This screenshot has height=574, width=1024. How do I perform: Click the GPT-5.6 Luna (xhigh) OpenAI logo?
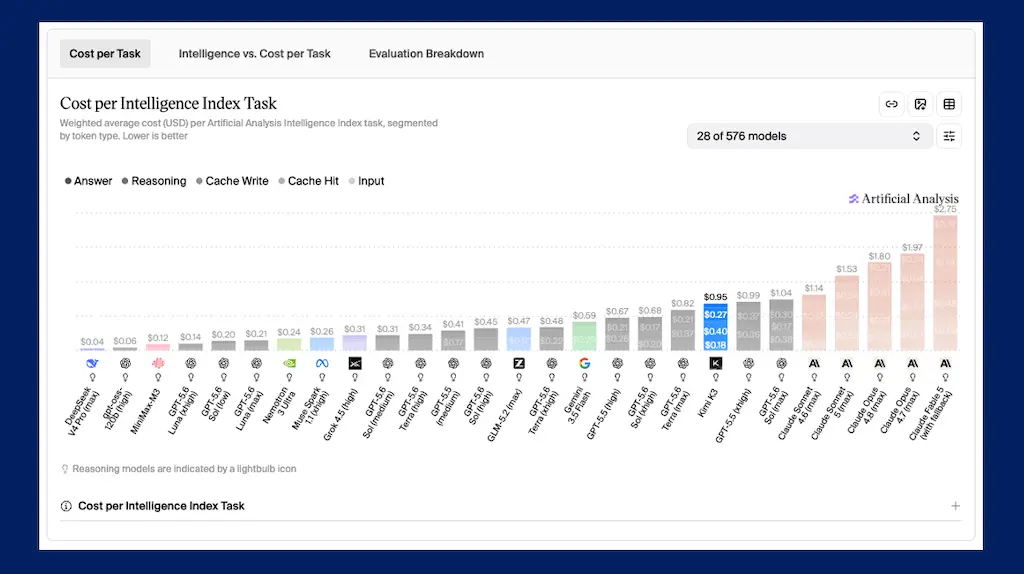pos(191,363)
